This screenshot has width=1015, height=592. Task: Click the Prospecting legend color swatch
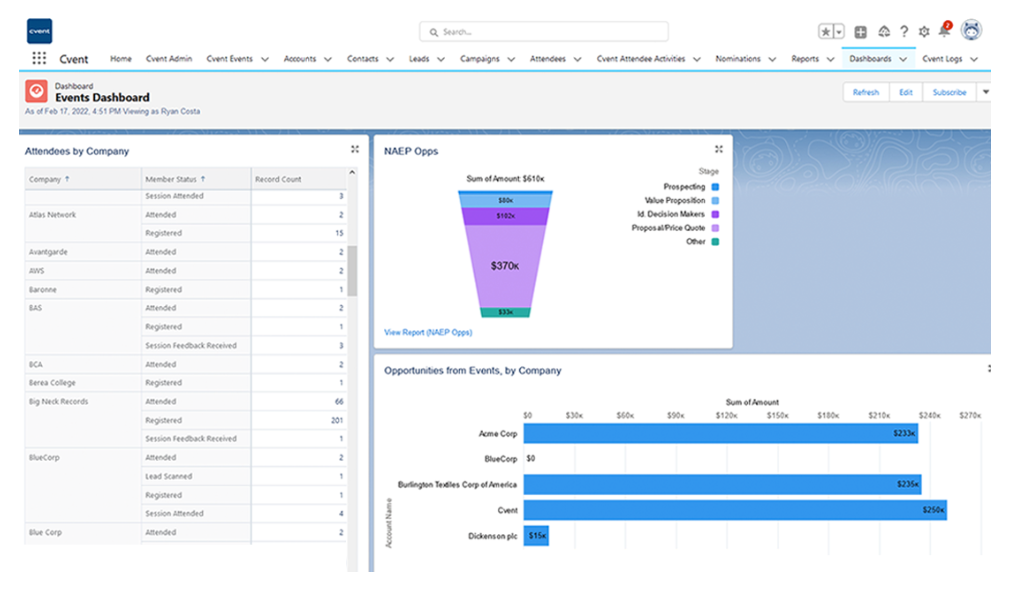715,187
